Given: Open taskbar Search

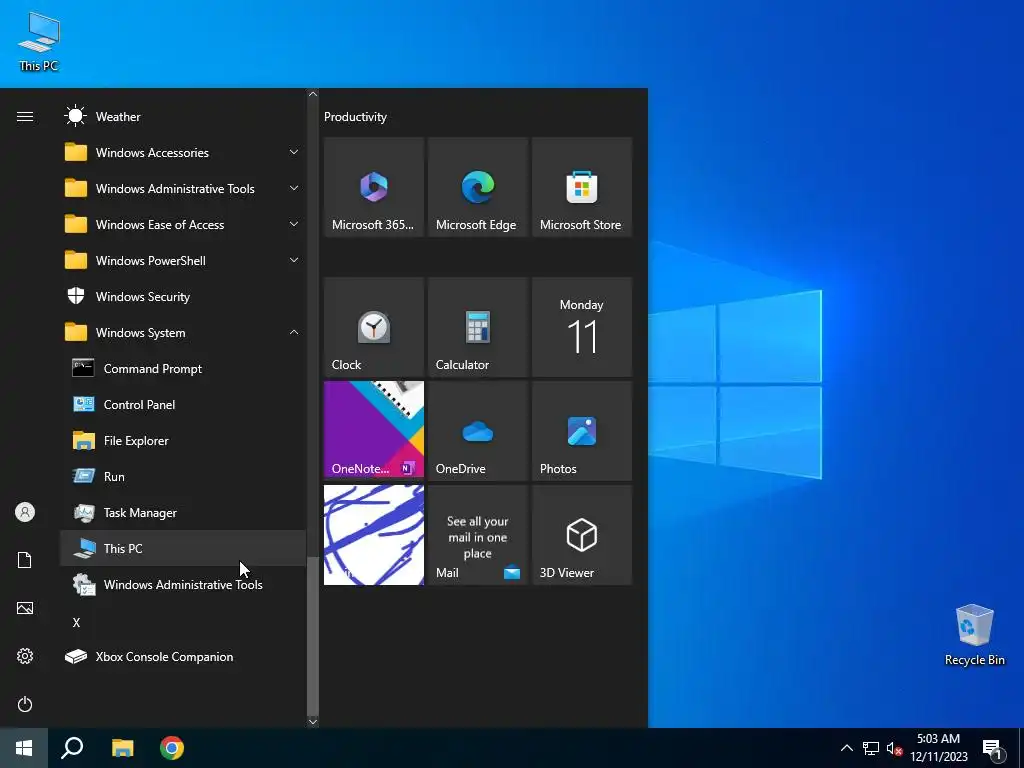Looking at the screenshot, I should coord(72,748).
